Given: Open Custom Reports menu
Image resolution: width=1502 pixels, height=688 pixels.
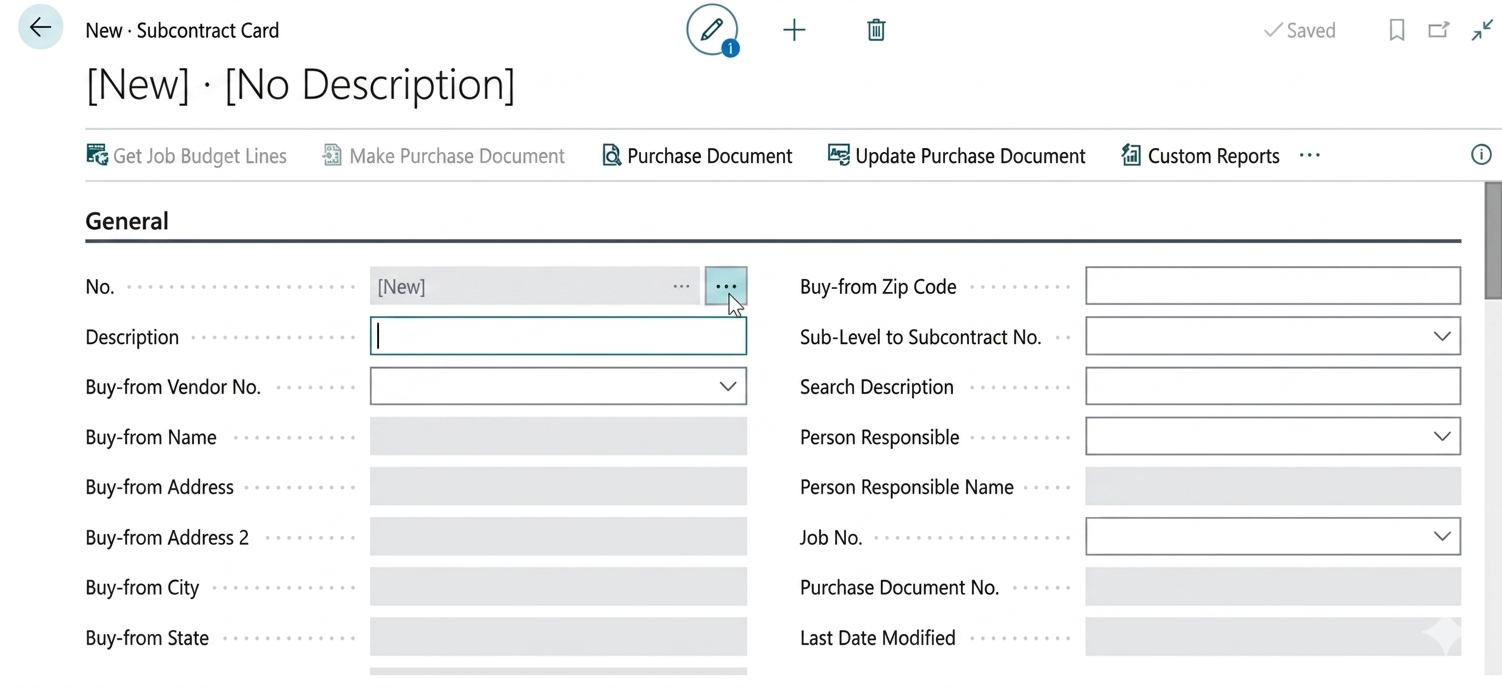Looking at the screenshot, I should pos(1200,156).
